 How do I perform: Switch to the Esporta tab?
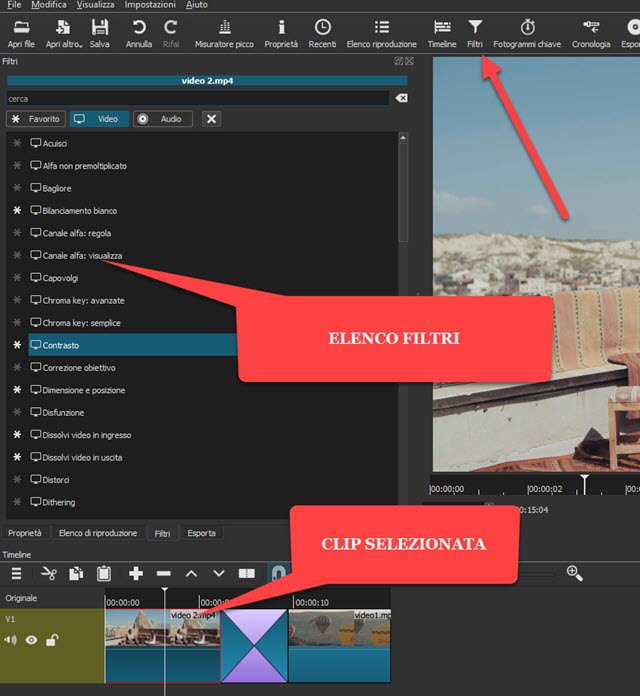click(x=201, y=533)
